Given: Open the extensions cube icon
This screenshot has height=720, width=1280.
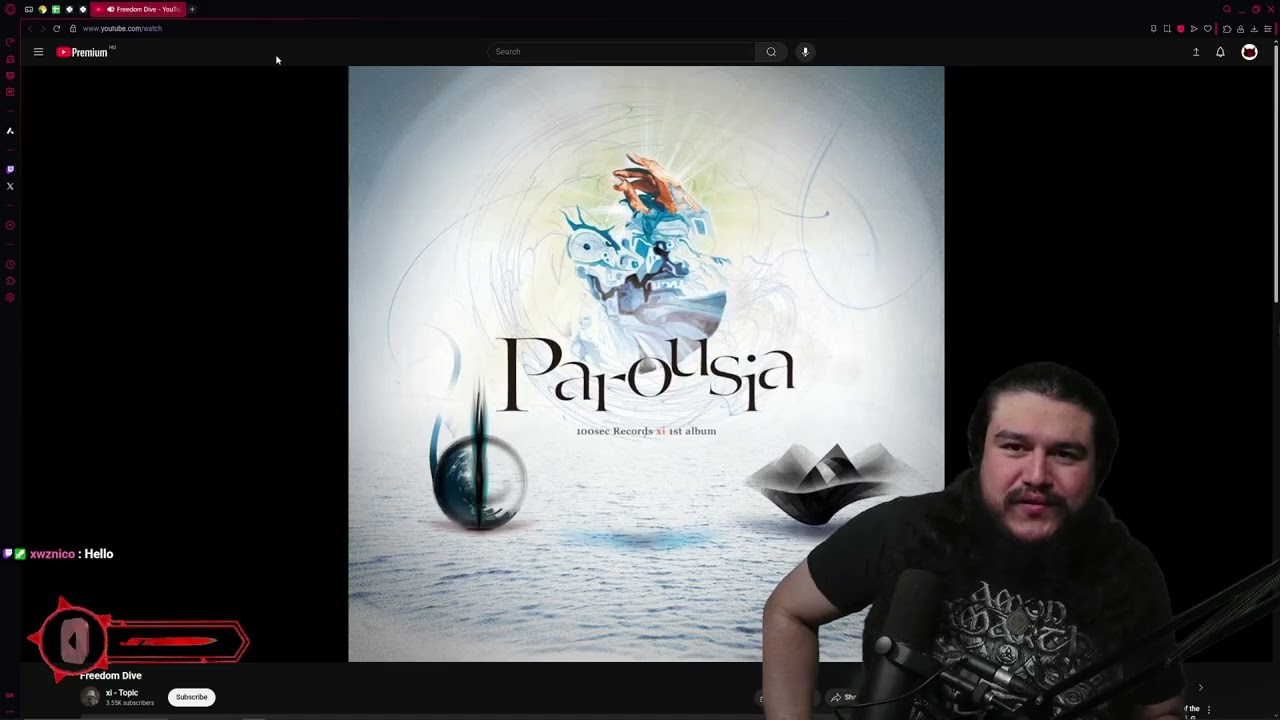Looking at the screenshot, I should pyautogui.click(x=1227, y=29).
